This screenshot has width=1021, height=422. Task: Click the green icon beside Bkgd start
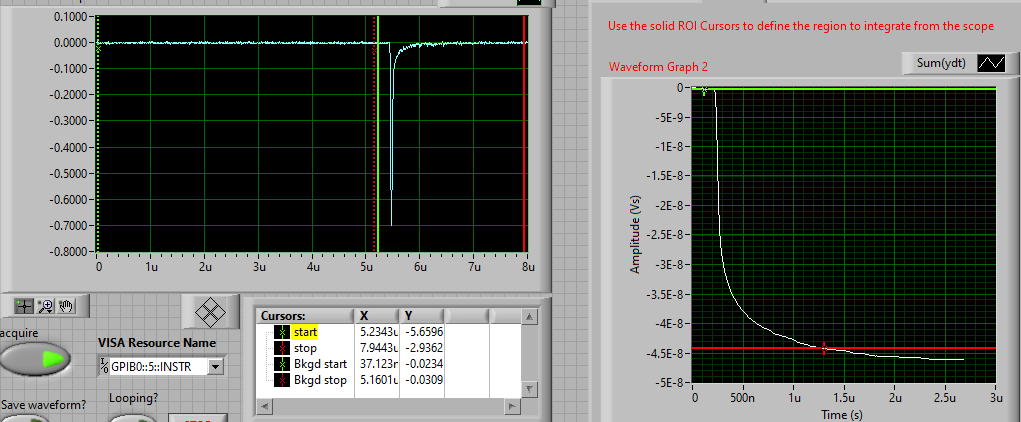point(283,364)
